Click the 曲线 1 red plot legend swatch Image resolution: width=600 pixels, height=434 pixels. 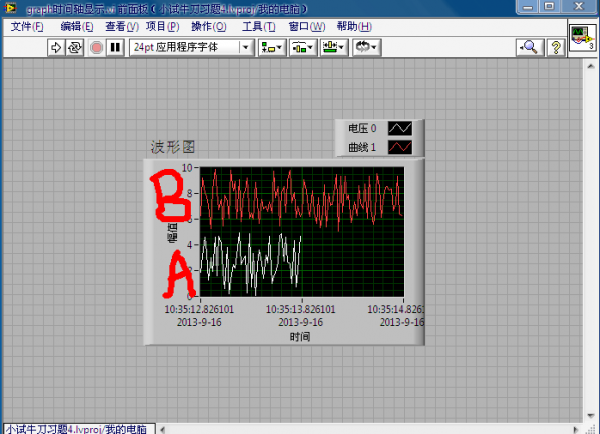(400, 147)
